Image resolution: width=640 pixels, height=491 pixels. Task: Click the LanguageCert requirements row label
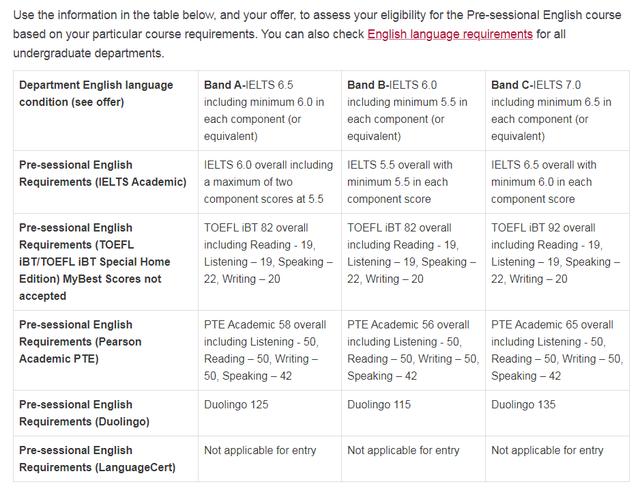pyautogui.click(x=106, y=459)
